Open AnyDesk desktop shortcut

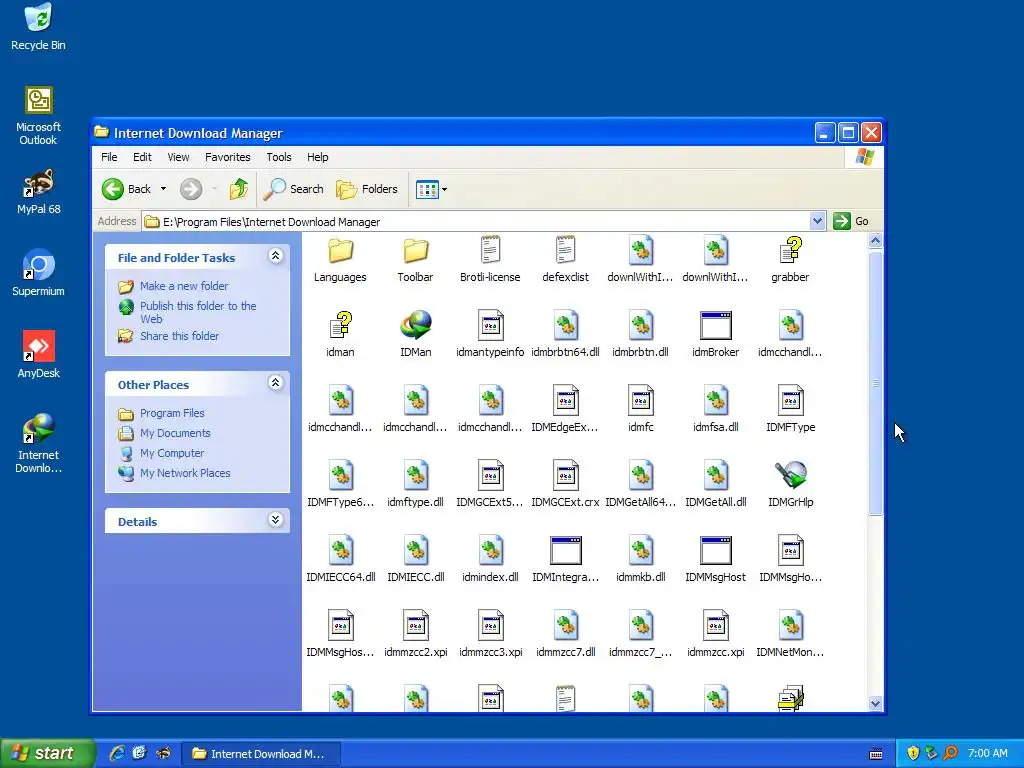pos(39,355)
